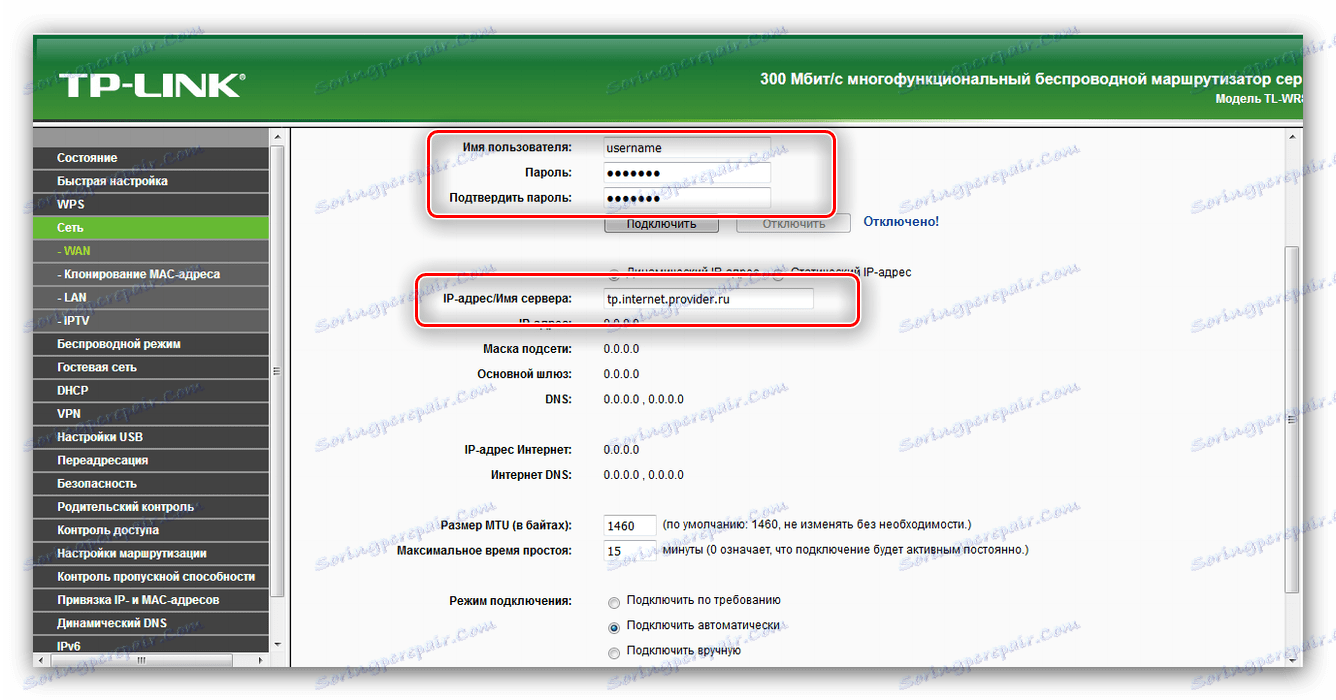1336x700 pixels.
Task: Click the Интернет DNS label
Action: coord(531,475)
